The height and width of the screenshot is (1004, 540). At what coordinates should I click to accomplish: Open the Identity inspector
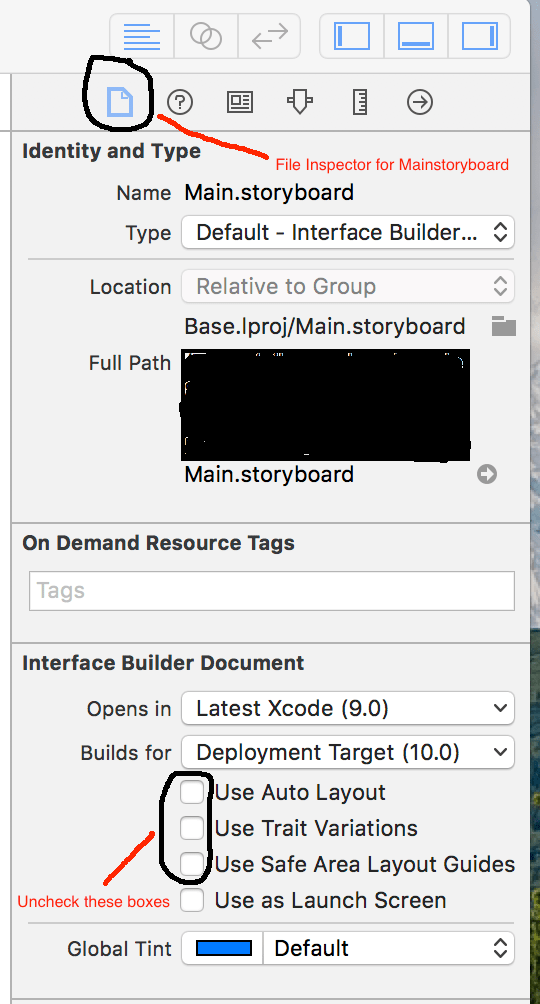(240, 102)
